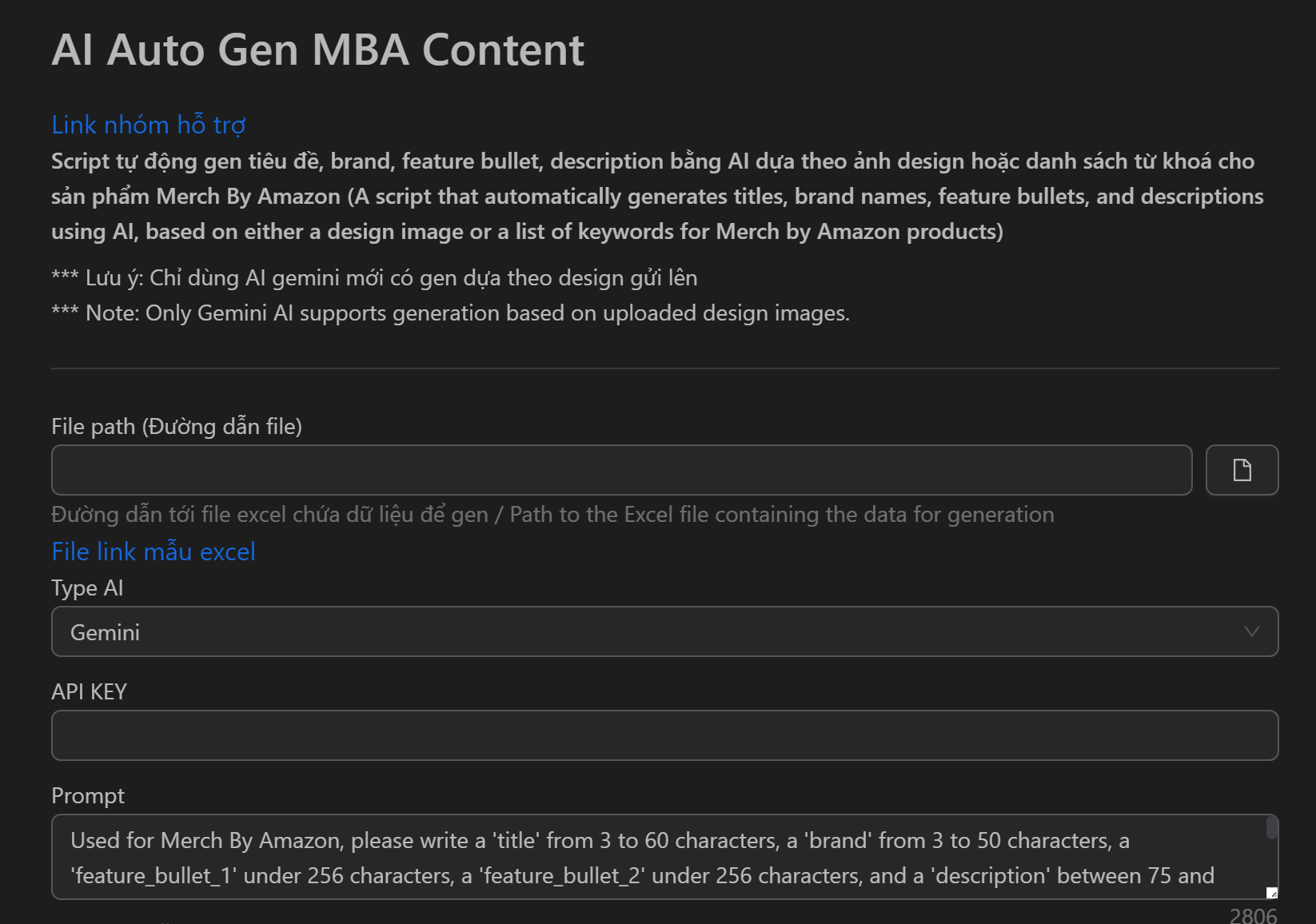Click the resize grip of the Prompt box
The height and width of the screenshot is (924, 1316).
point(1271,893)
